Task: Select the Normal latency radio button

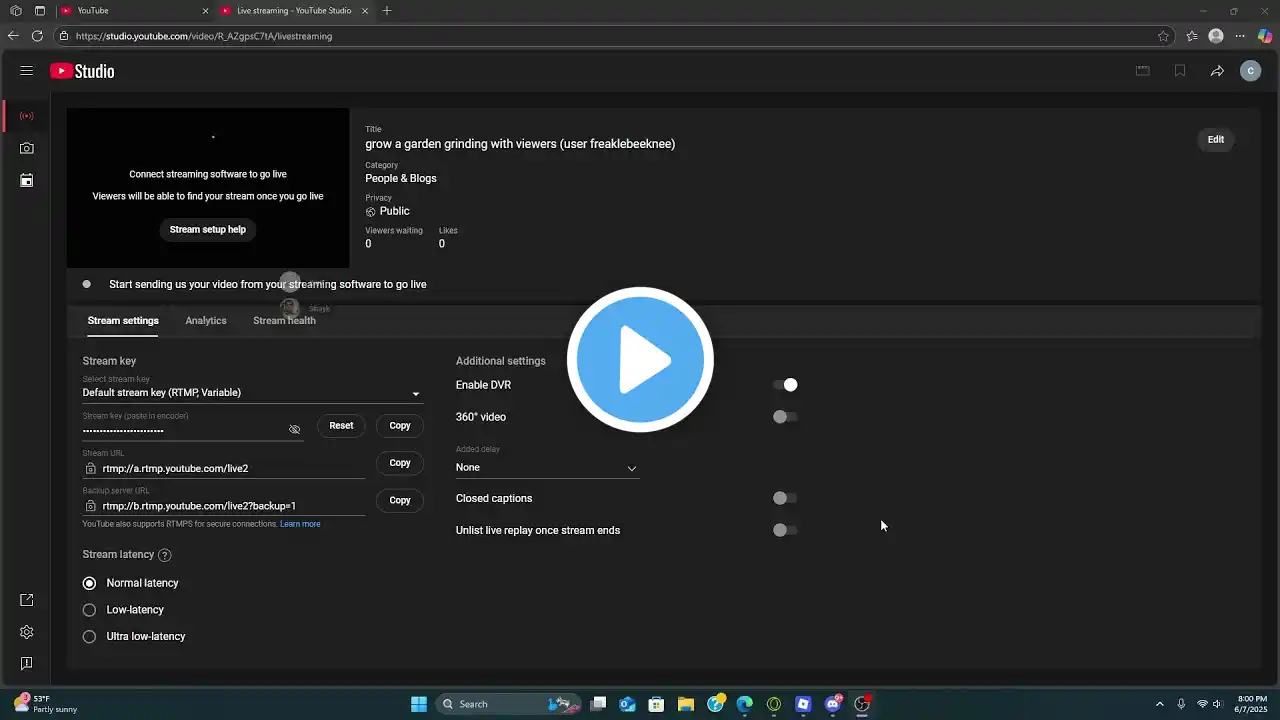Action: point(90,583)
